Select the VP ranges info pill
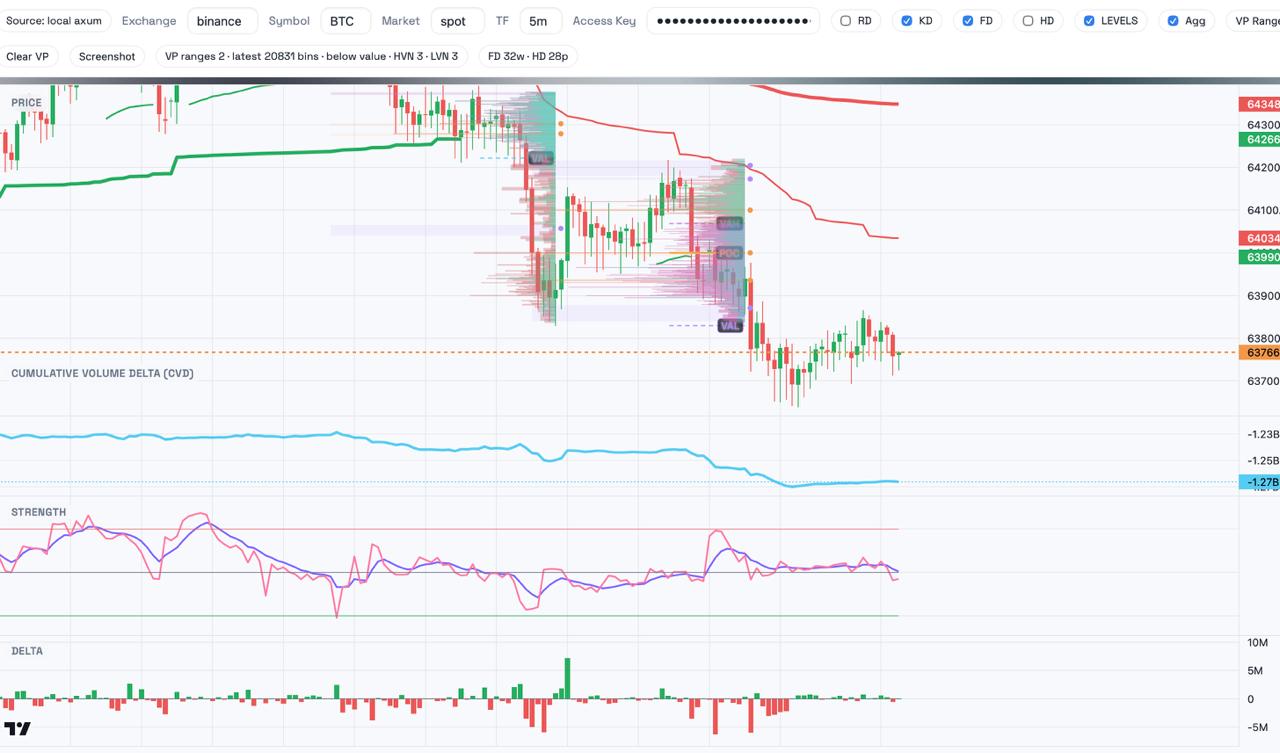This screenshot has height=753, width=1280. coord(312,56)
